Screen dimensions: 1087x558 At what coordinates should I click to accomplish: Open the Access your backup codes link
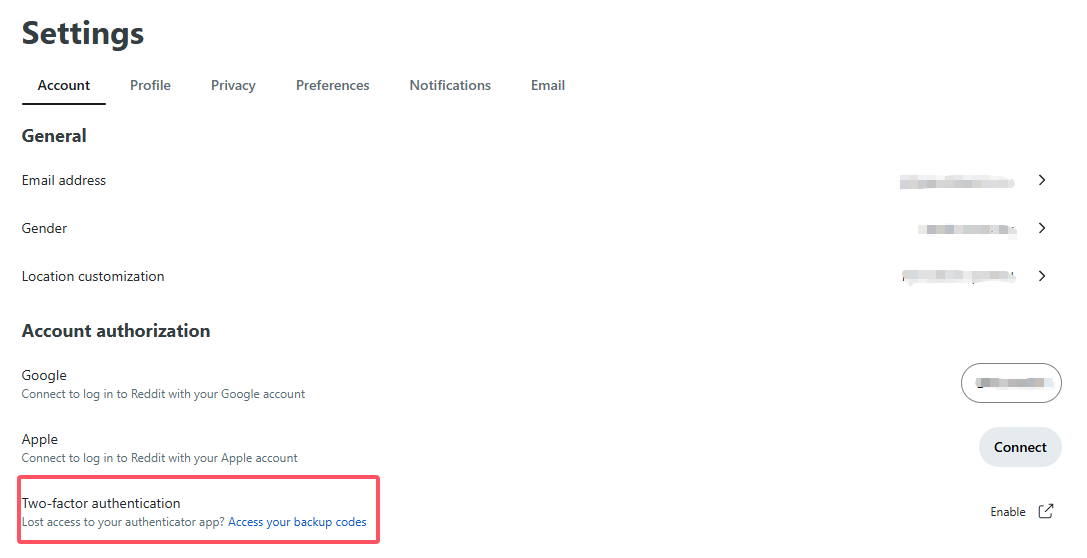pos(297,522)
